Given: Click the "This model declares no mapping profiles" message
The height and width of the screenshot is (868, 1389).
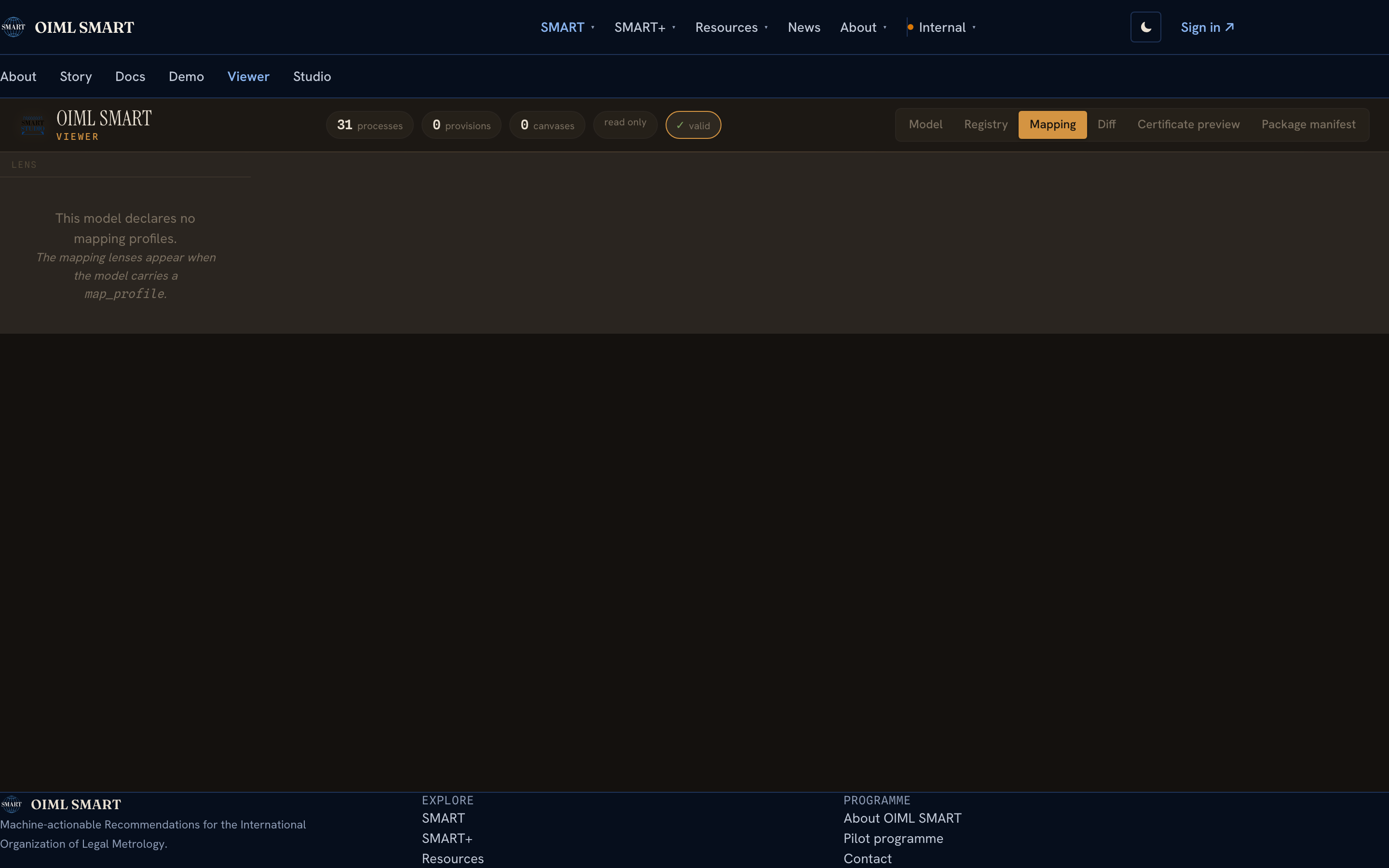Looking at the screenshot, I should coord(125,229).
